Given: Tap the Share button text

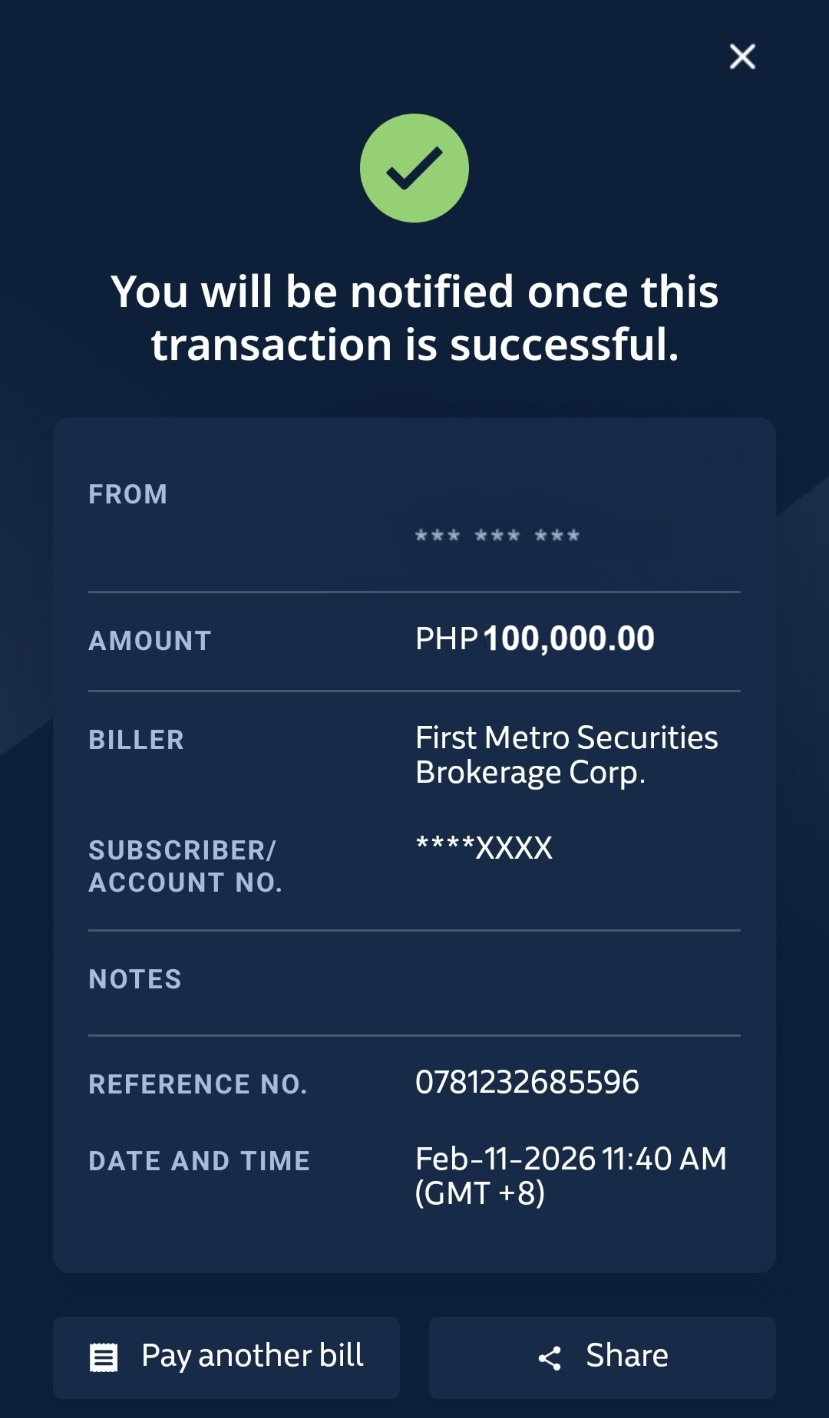Looking at the screenshot, I should (627, 1356).
